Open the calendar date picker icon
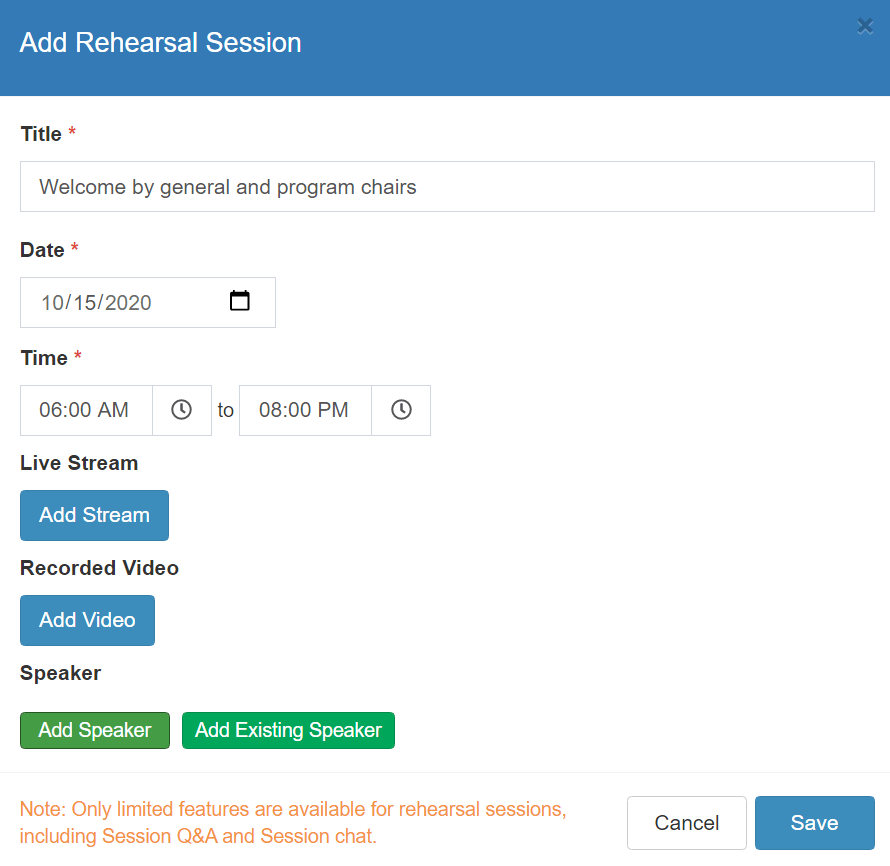The height and width of the screenshot is (866, 890). click(240, 301)
